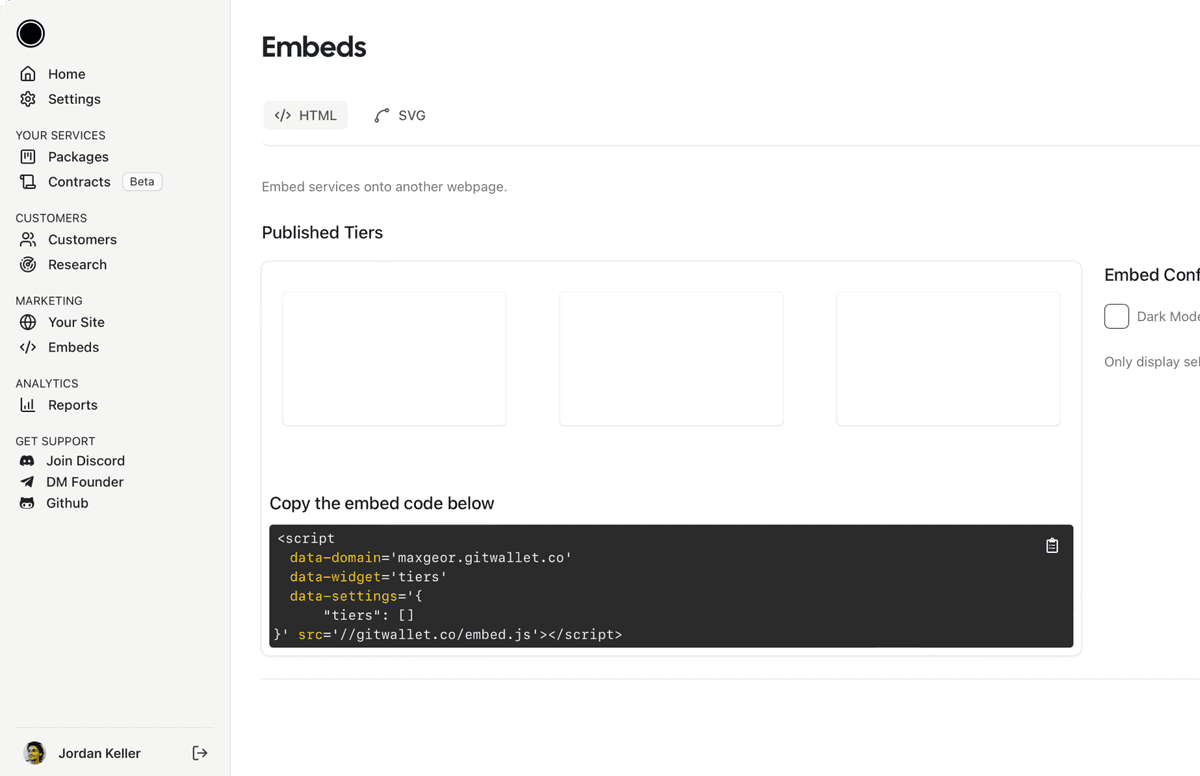
Task: Switch to the SVG tab
Action: 400,116
